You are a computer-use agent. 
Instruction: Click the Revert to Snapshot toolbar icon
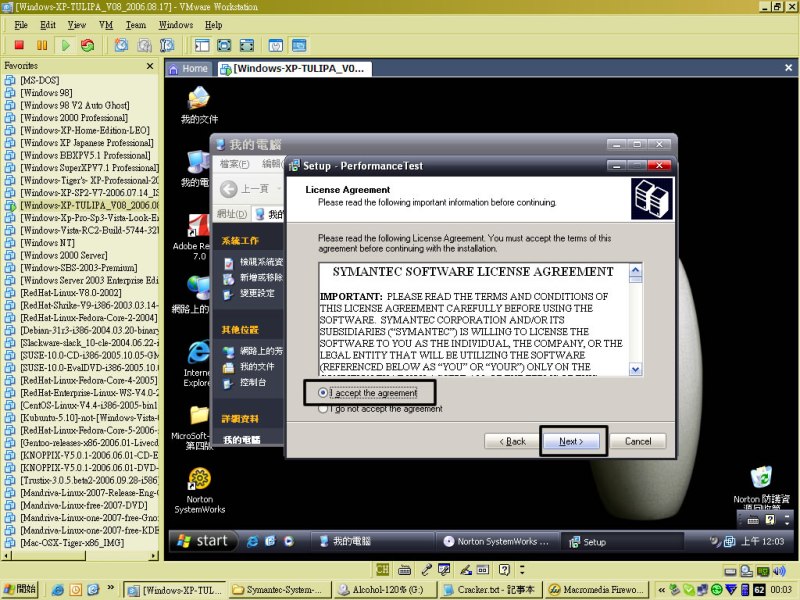tap(144, 45)
